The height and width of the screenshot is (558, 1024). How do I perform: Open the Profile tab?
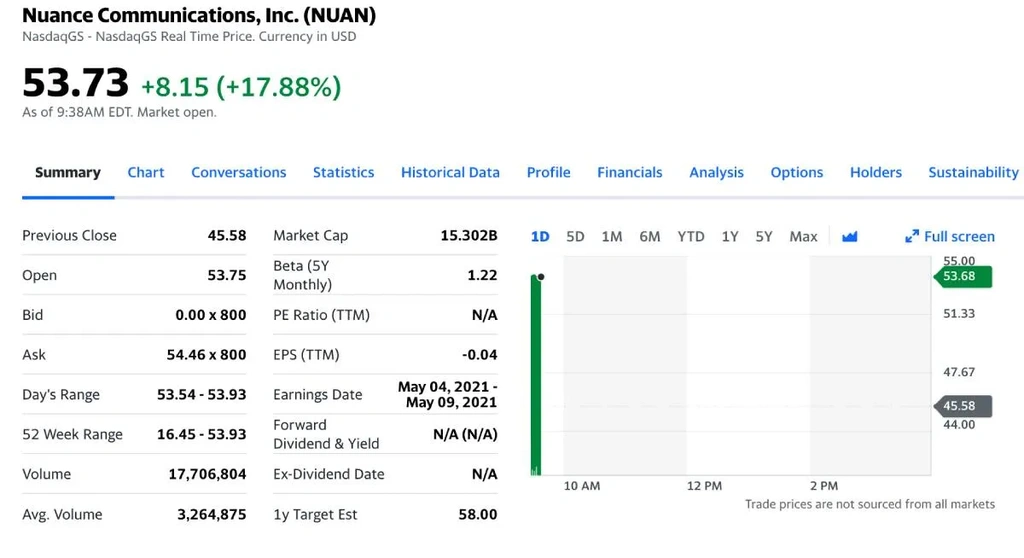(x=548, y=172)
